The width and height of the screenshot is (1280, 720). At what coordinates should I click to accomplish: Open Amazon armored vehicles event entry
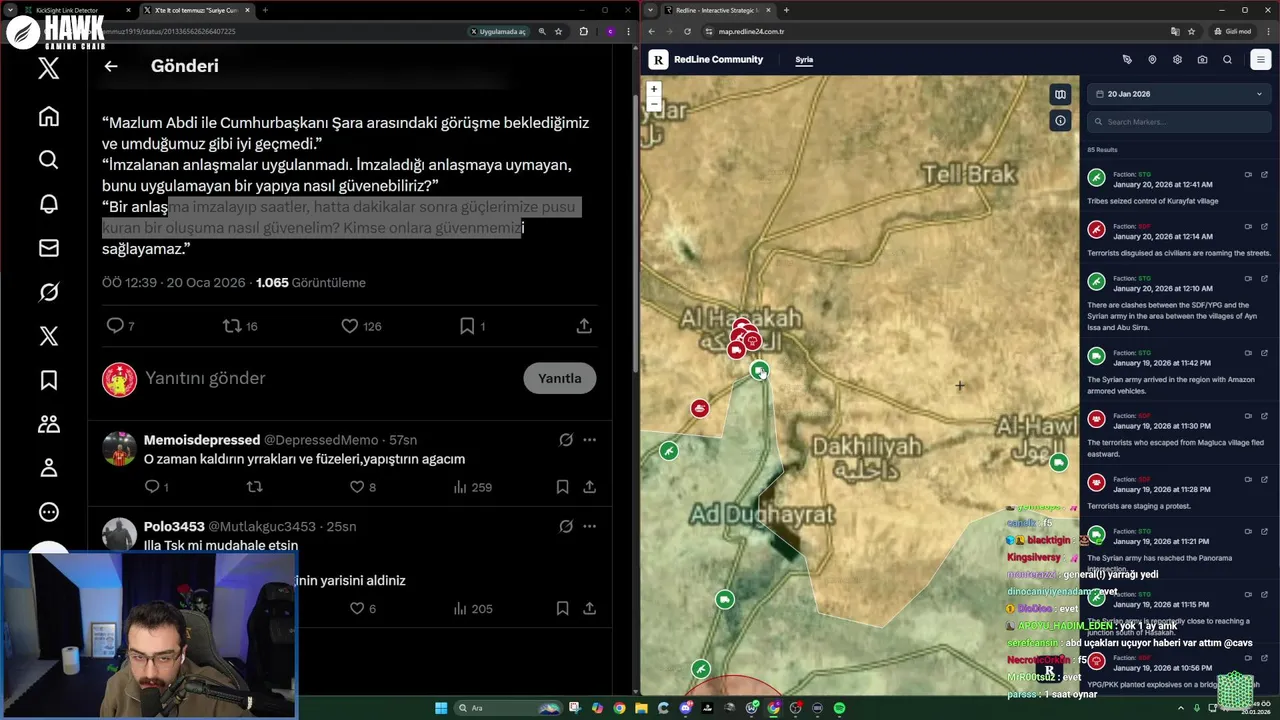tap(1180, 371)
